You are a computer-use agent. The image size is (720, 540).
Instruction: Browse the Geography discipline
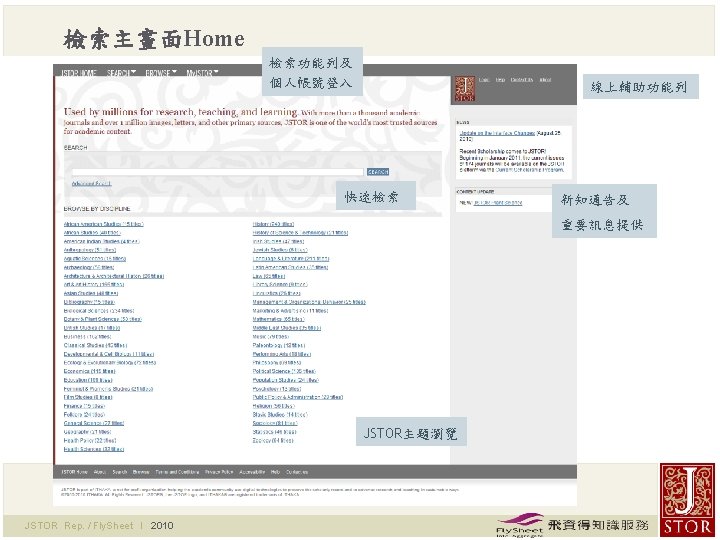(87, 432)
